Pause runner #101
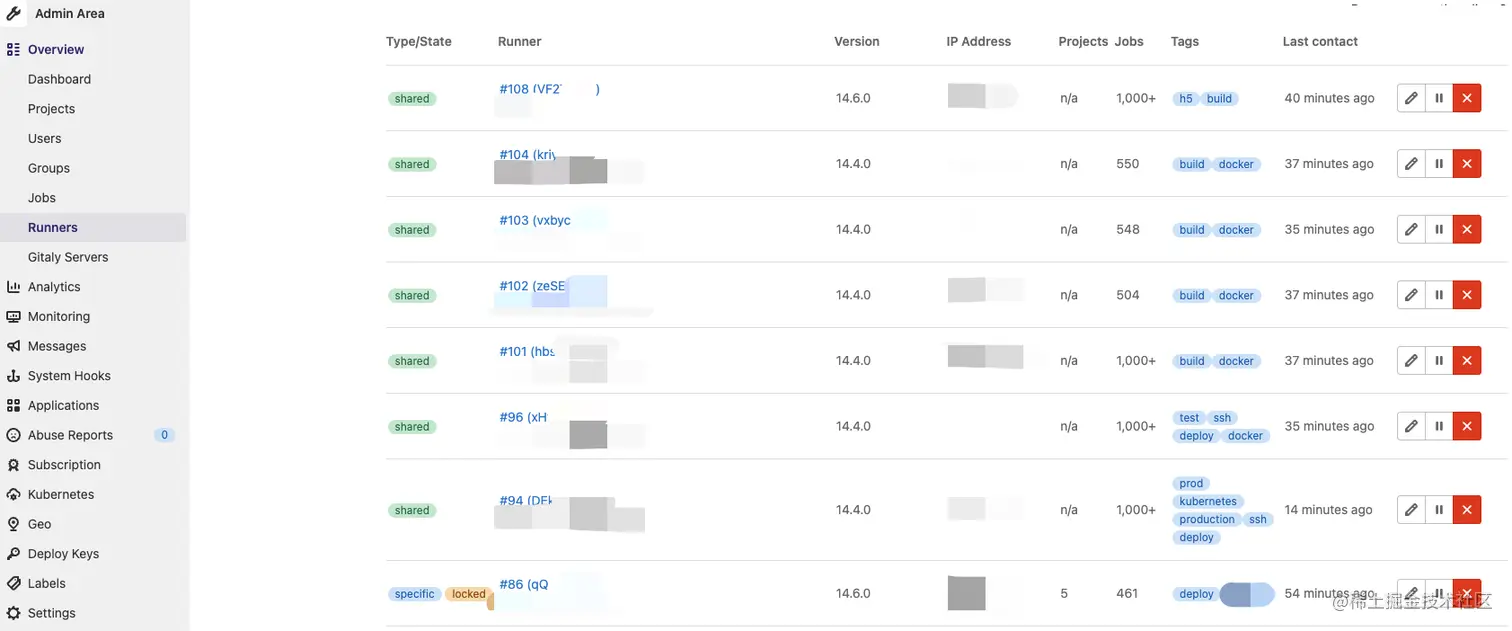This screenshot has height=631, width=1512. 1439,361
